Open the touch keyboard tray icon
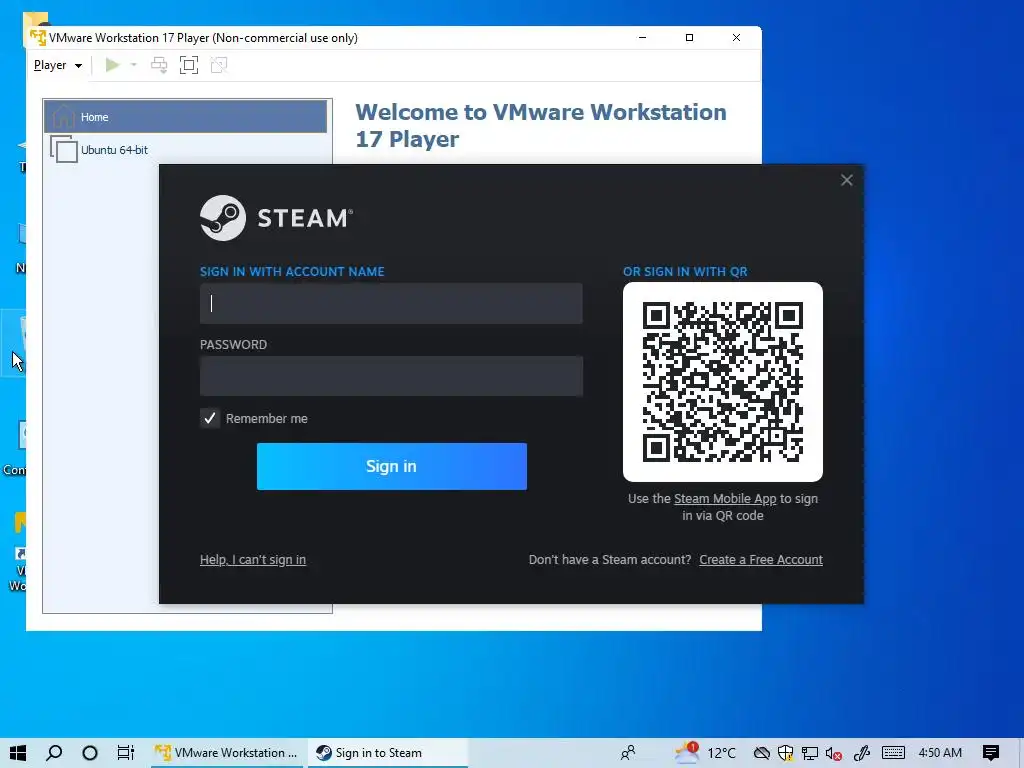 pos(893,753)
